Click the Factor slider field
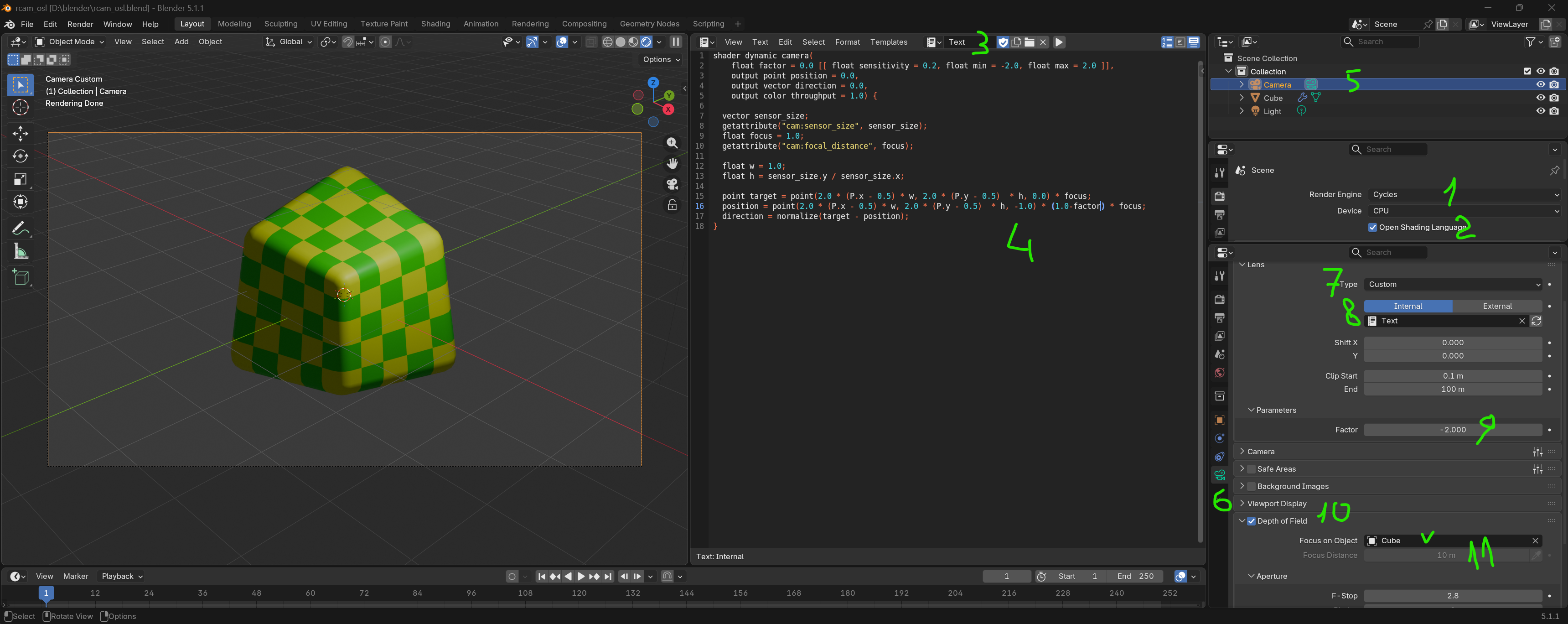The width and height of the screenshot is (1568, 624). pyautogui.click(x=1452, y=430)
